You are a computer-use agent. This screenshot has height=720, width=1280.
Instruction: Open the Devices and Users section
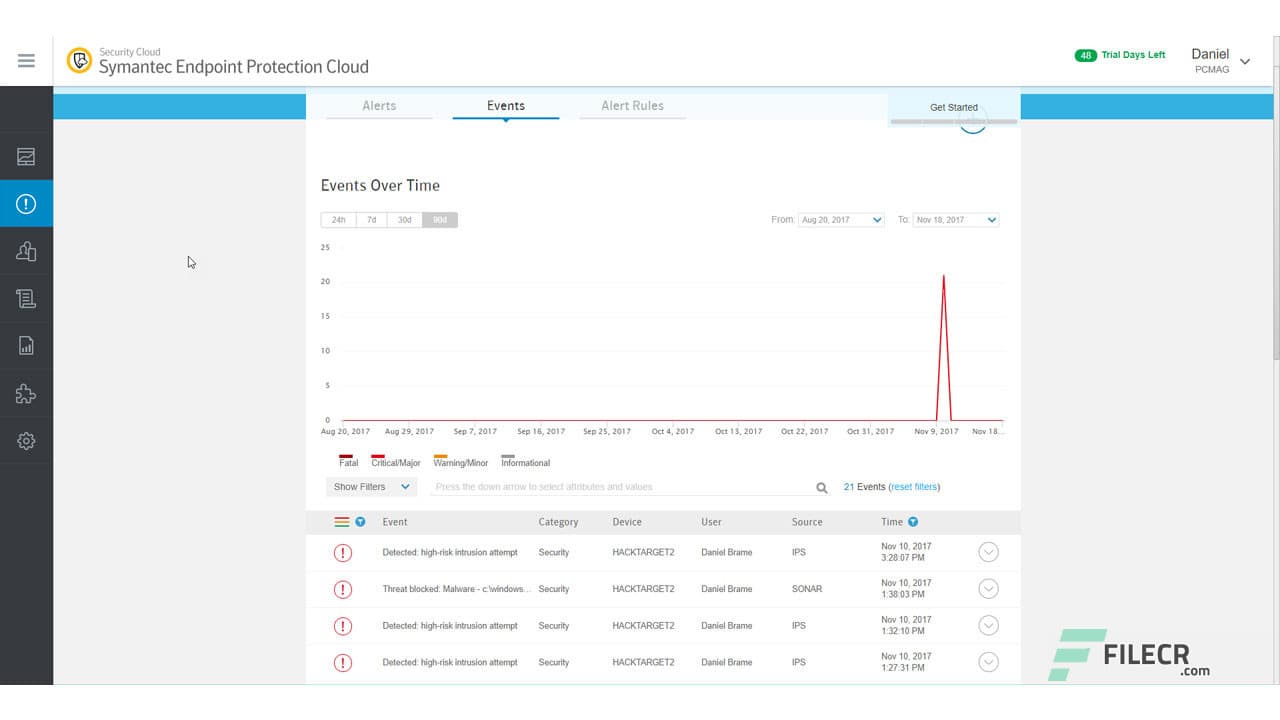tap(26, 252)
